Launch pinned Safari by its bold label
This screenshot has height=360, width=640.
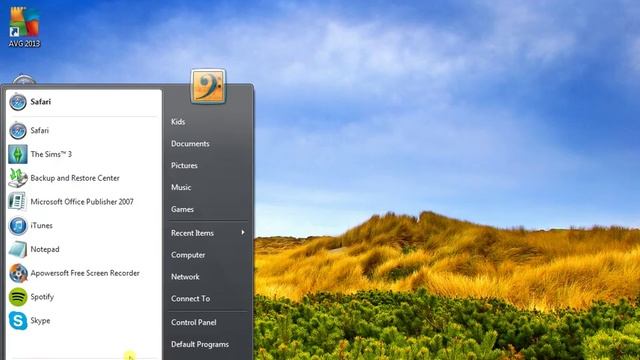coord(40,102)
